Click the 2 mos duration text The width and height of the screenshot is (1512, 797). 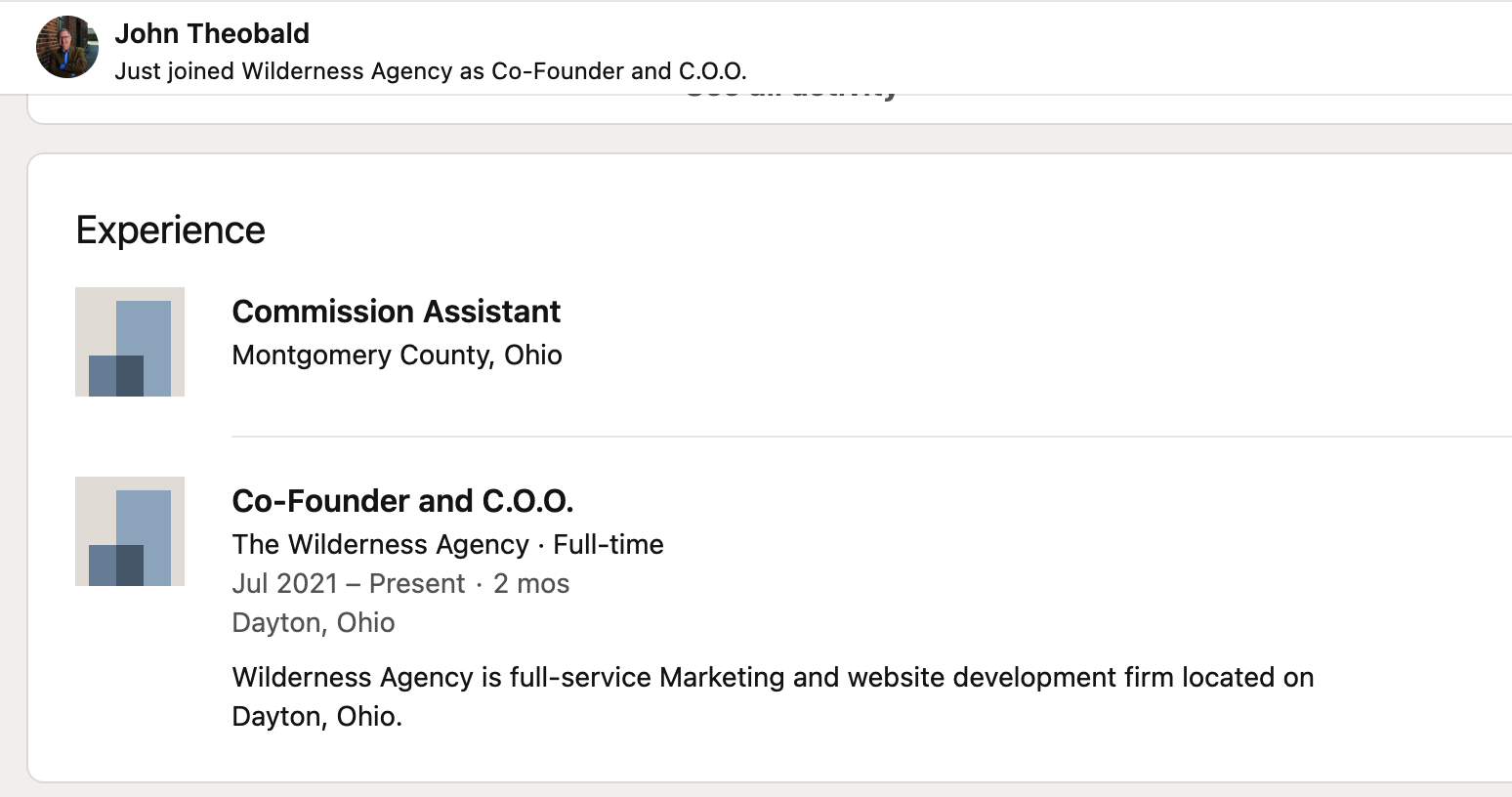531,583
